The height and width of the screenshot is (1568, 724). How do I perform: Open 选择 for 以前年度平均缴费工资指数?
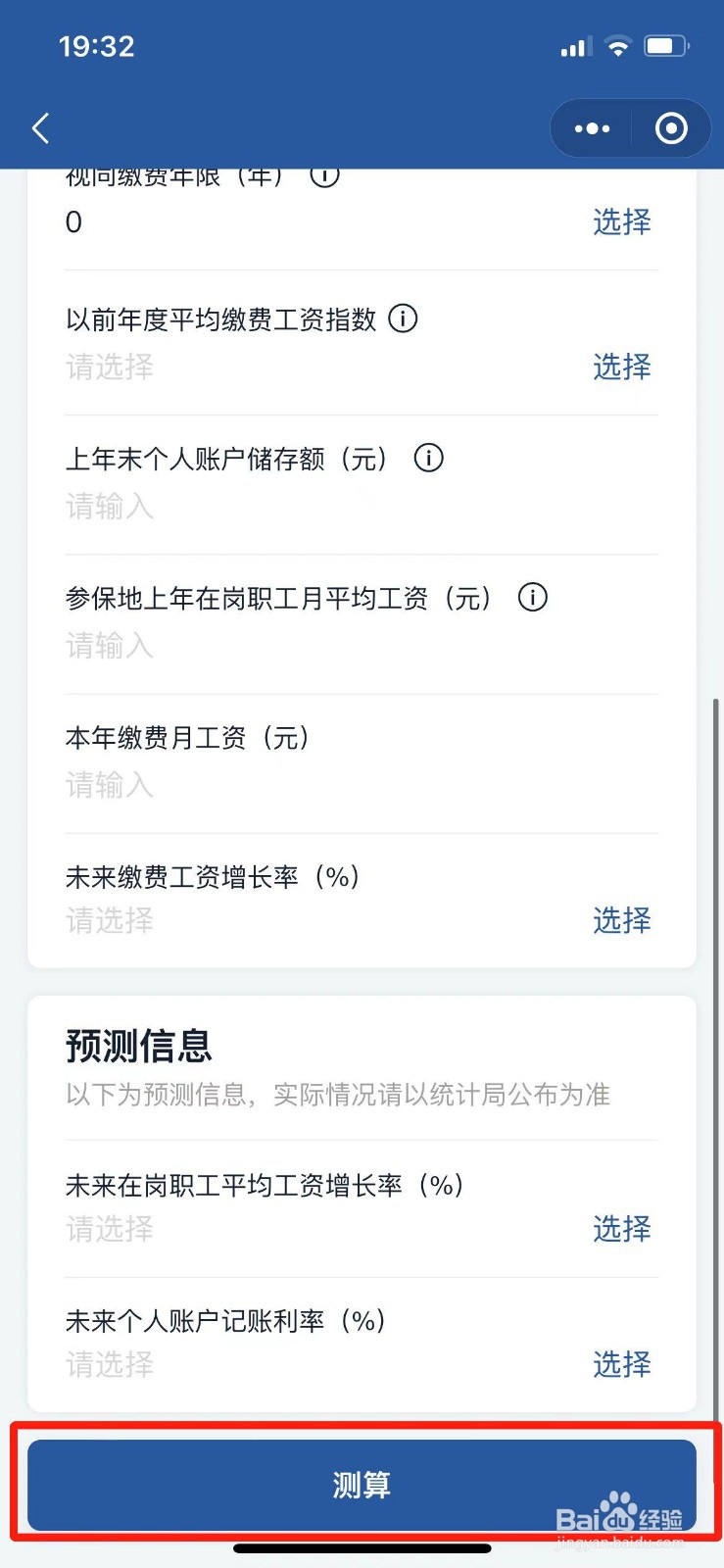click(621, 367)
